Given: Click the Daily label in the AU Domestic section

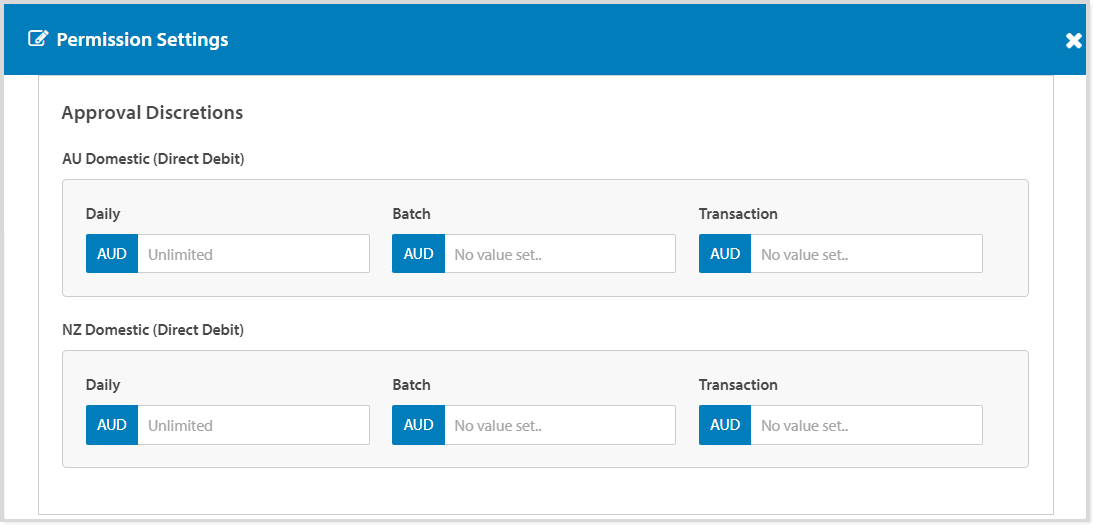Looking at the screenshot, I should (x=103, y=214).
